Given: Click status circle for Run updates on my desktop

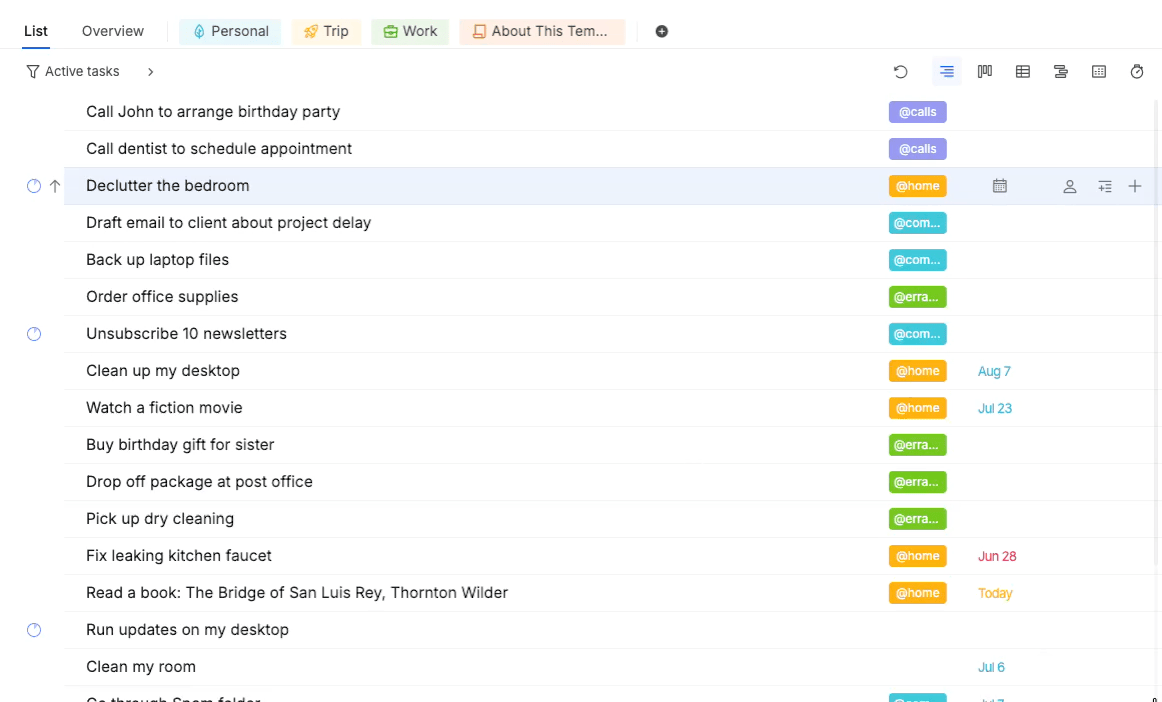Looking at the screenshot, I should (x=34, y=630).
